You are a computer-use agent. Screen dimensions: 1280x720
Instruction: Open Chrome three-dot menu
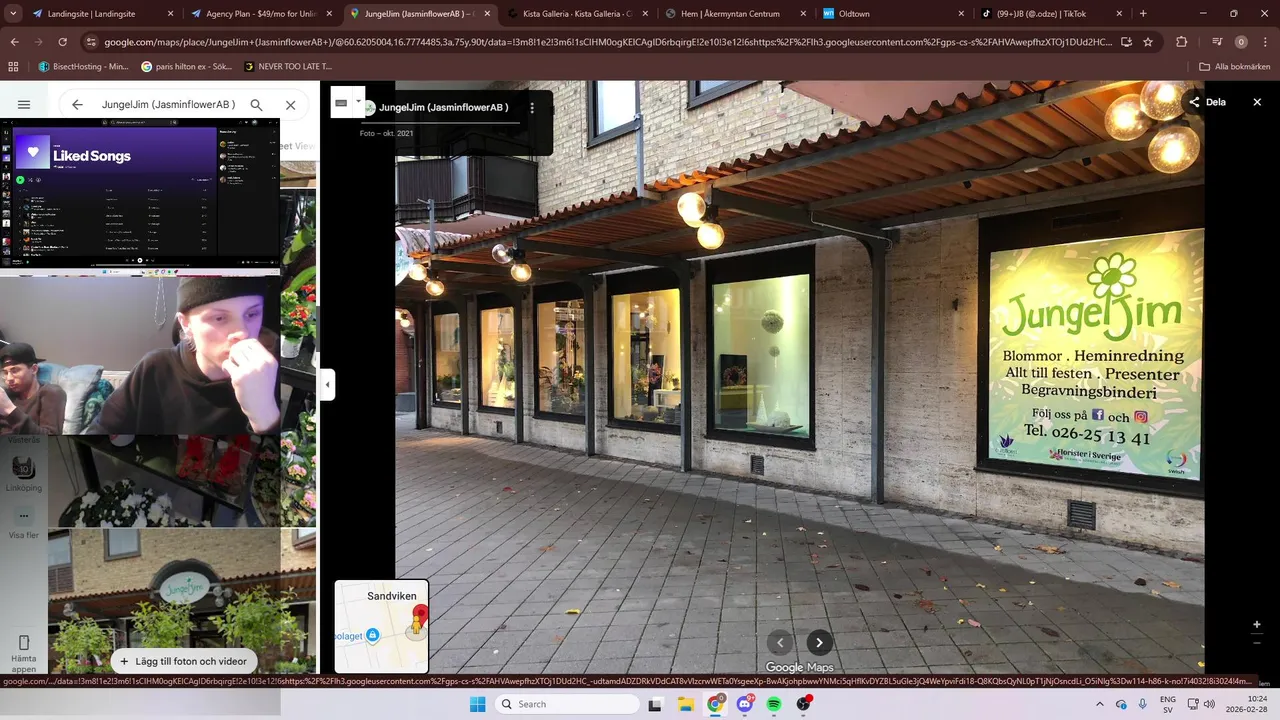tap(1265, 42)
